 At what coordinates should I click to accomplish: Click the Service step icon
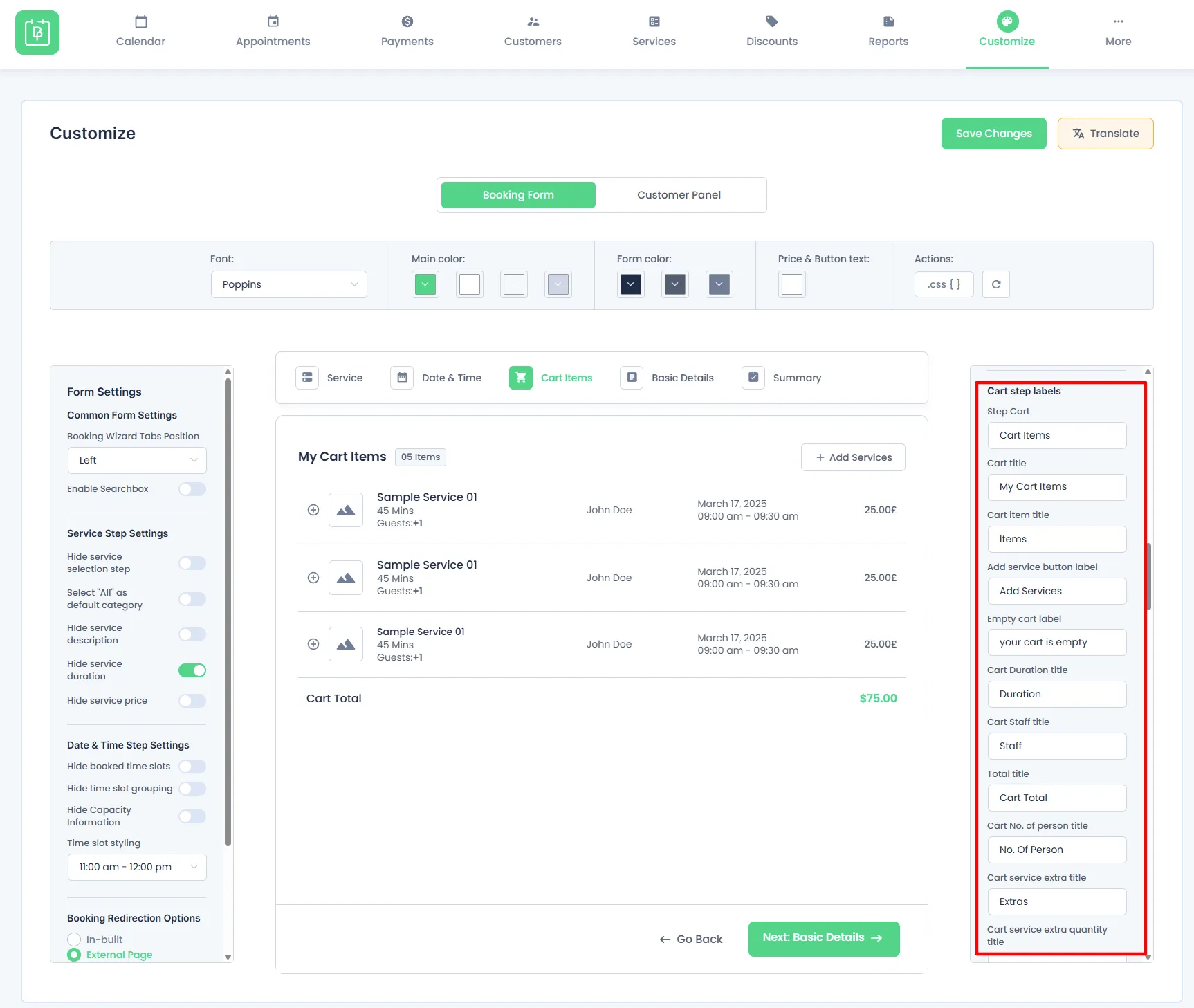point(307,378)
